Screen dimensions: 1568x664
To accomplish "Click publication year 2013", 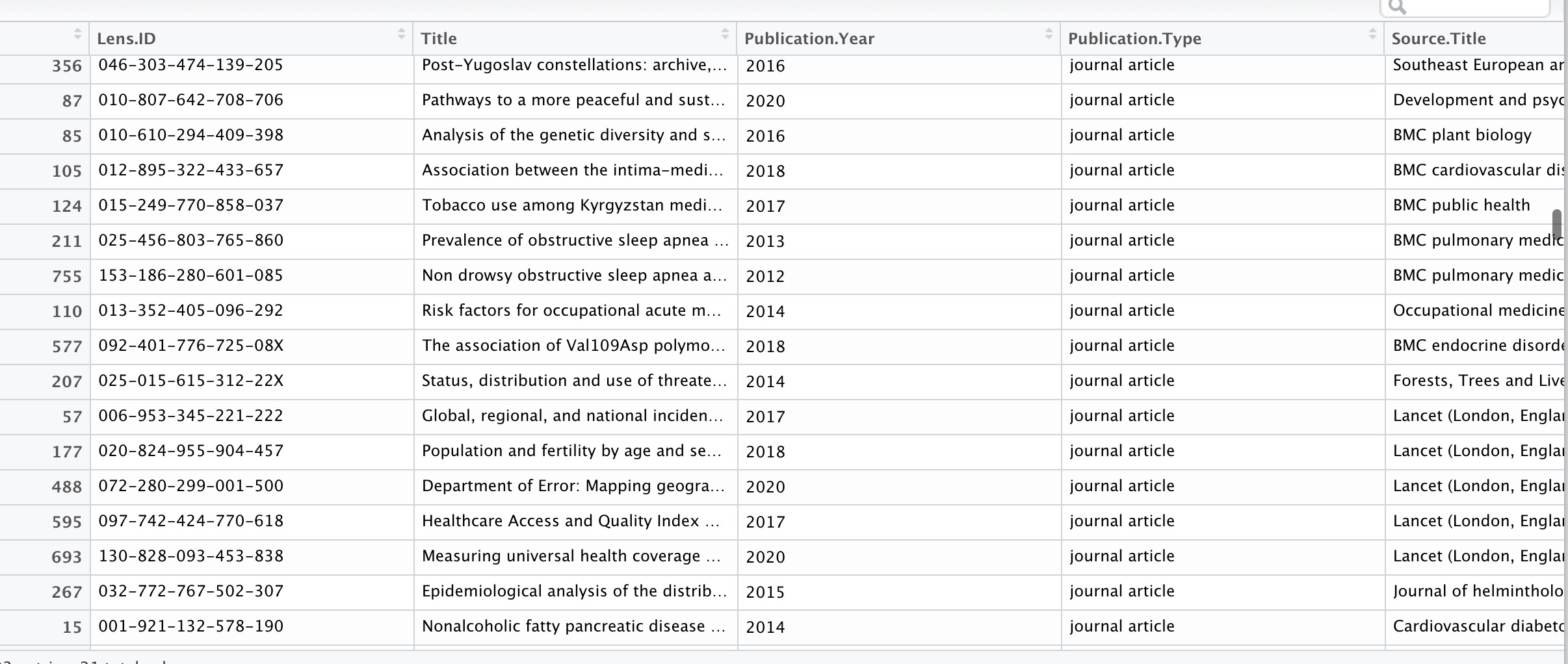I will (x=765, y=242).
